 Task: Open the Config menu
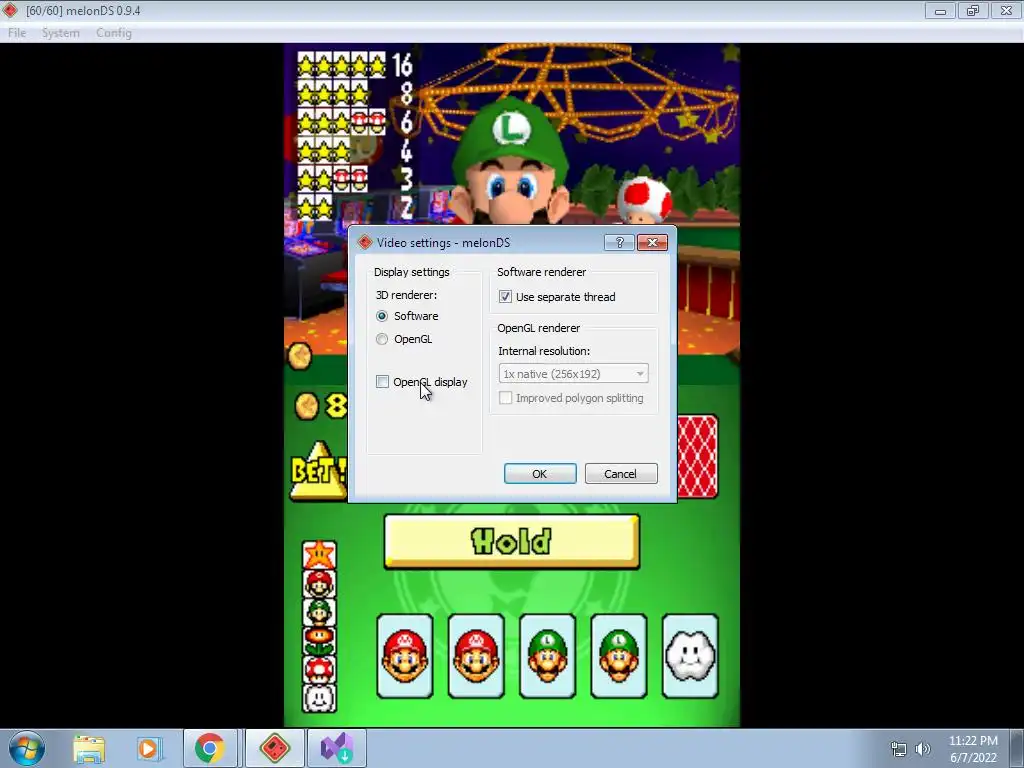[114, 33]
